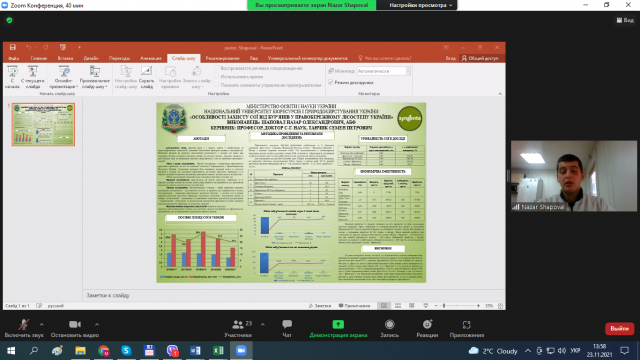Image resolution: width=640 pixels, height=360 pixels.
Task: Click Sign in link in PowerPoint
Action: coord(450,58)
